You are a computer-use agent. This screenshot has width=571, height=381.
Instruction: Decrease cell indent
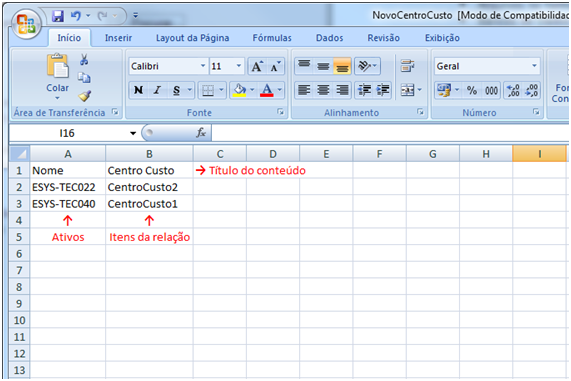(365, 90)
